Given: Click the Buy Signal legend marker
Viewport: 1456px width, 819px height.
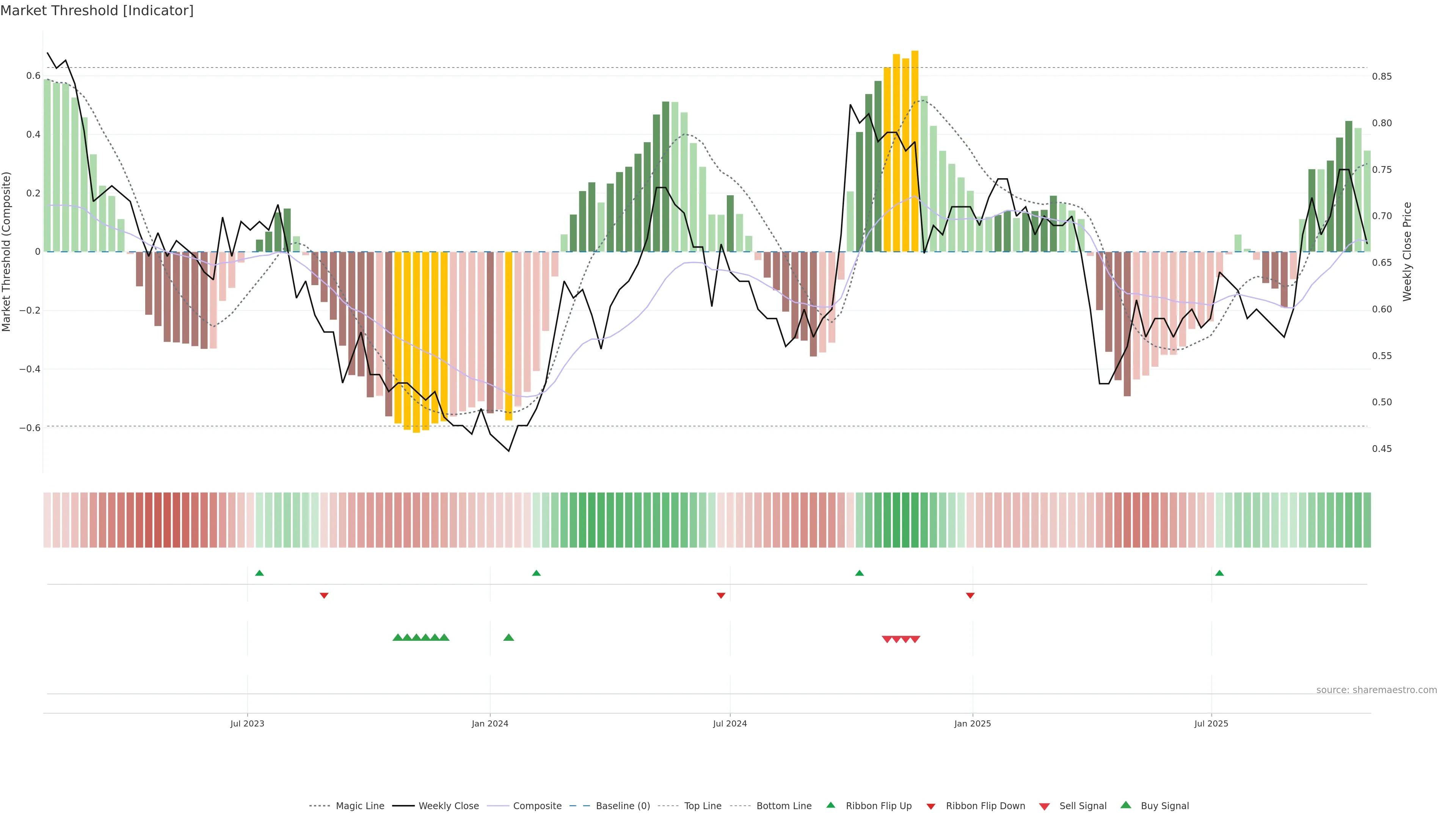Looking at the screenshot, I should tap(1126, 805).
